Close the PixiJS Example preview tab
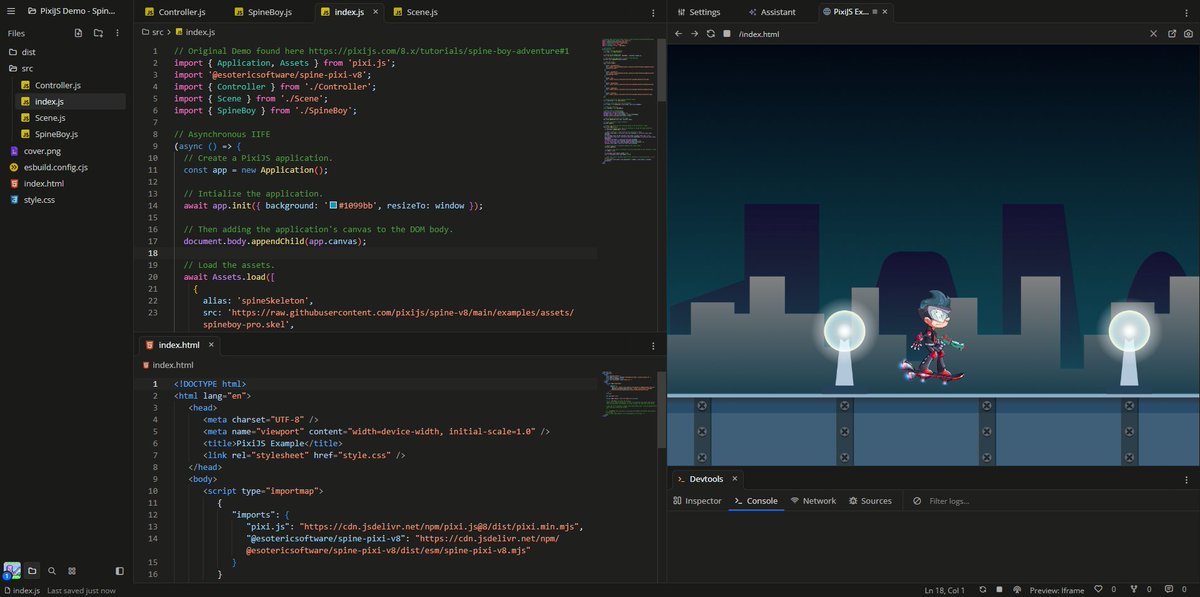1200x597 pixels. click(x=885, y=12)
